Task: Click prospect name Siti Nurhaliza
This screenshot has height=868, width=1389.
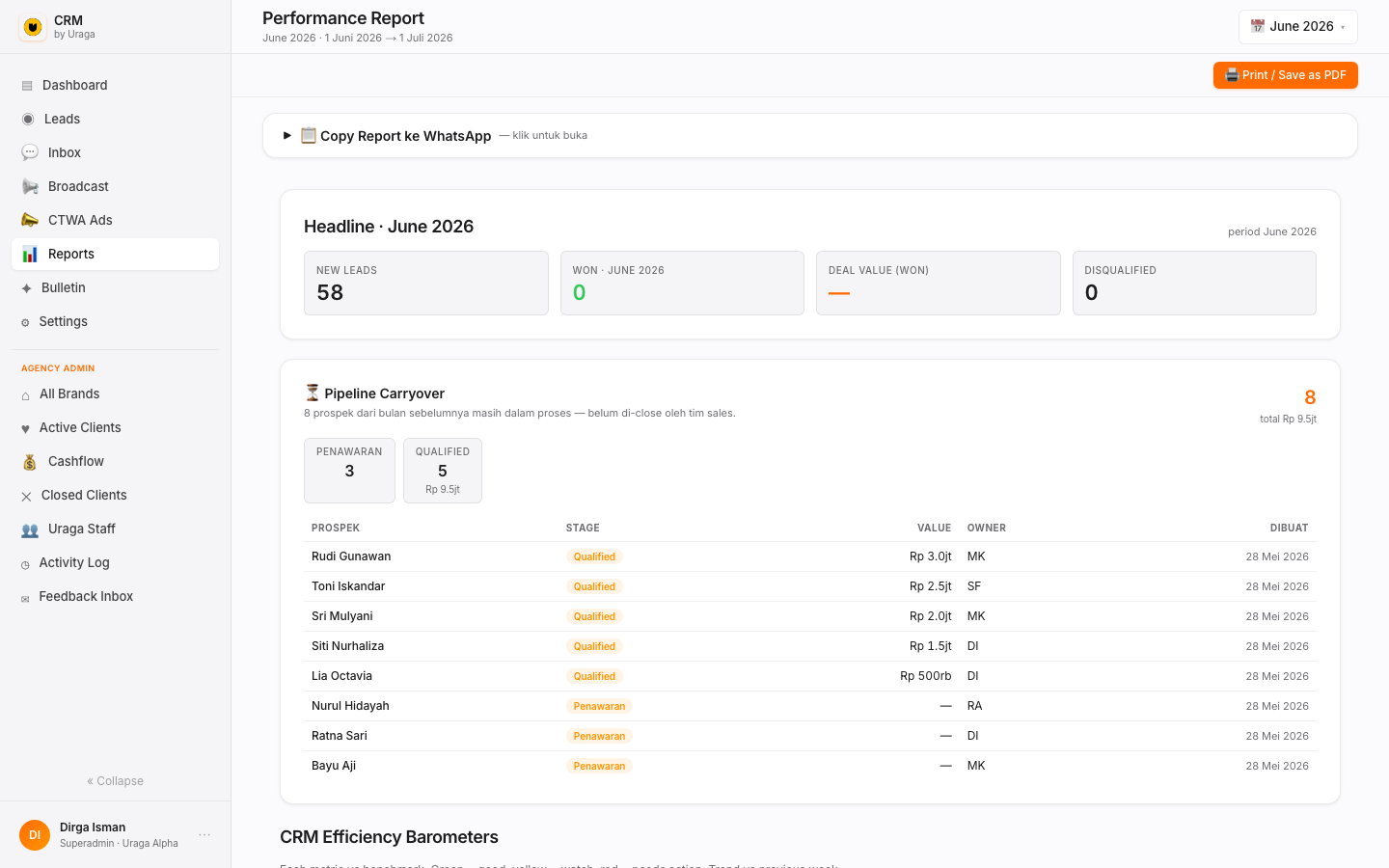Action: 347,646
